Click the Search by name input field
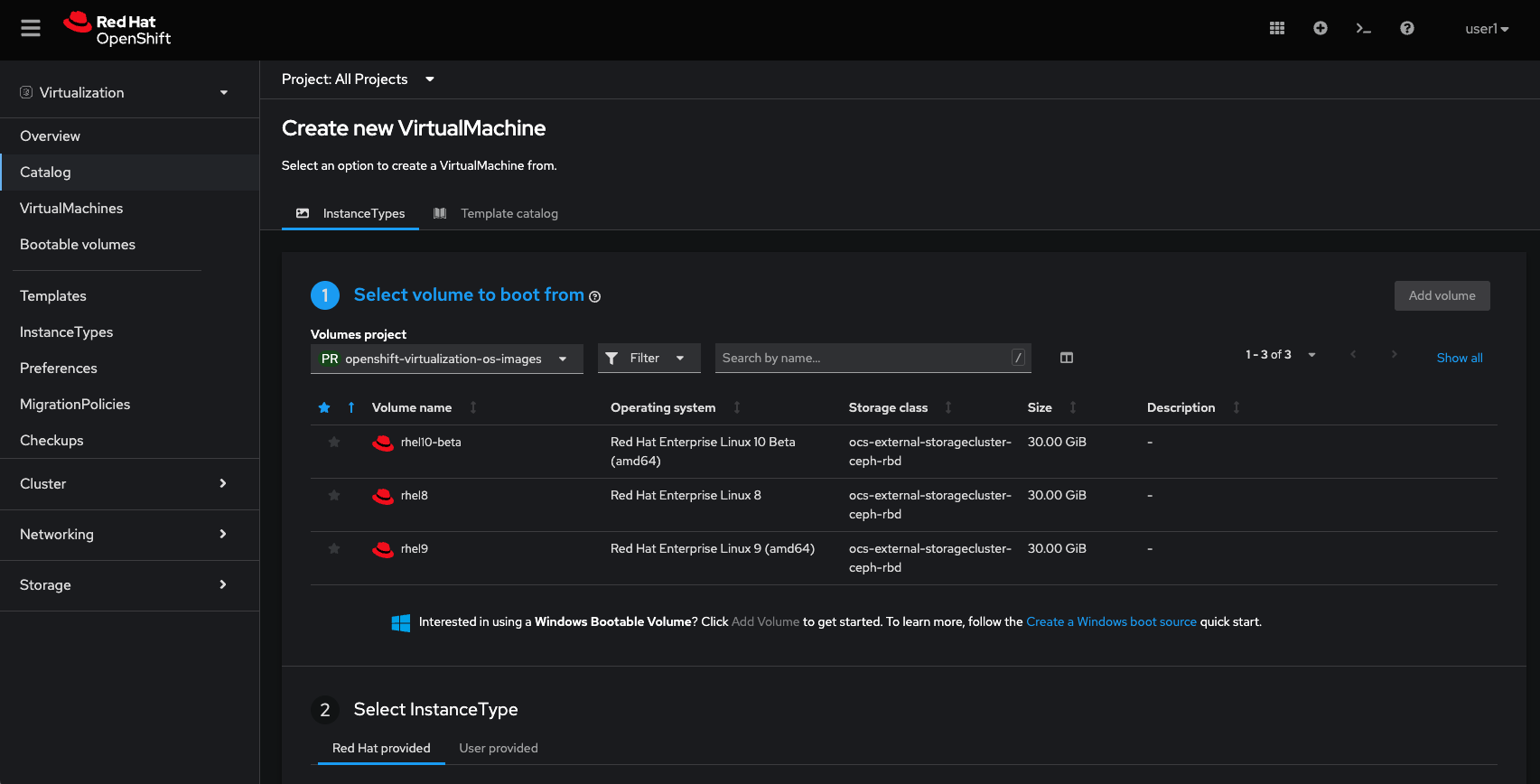 coord(863,359)
